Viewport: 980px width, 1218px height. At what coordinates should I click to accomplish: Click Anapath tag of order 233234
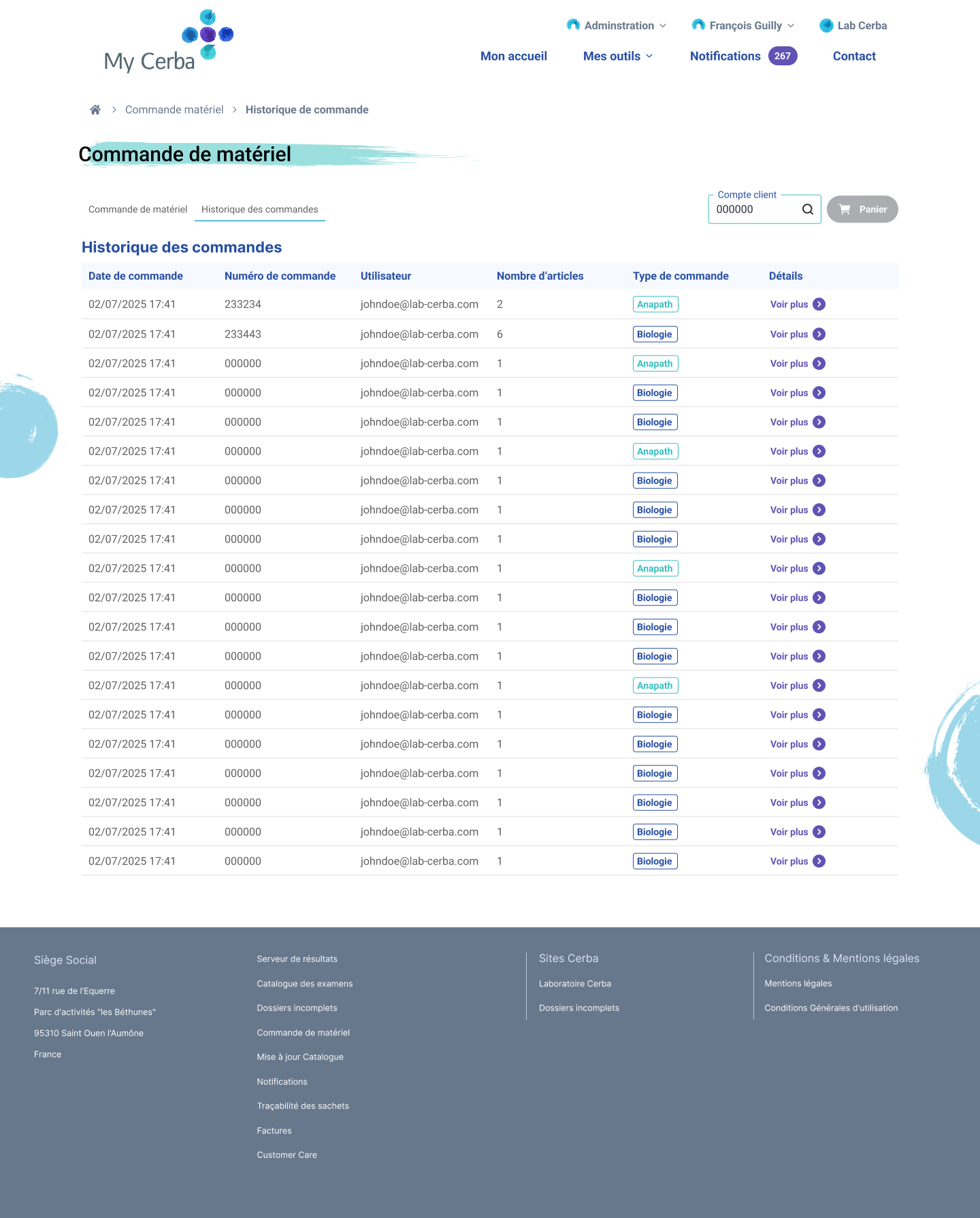coord(655,304)
